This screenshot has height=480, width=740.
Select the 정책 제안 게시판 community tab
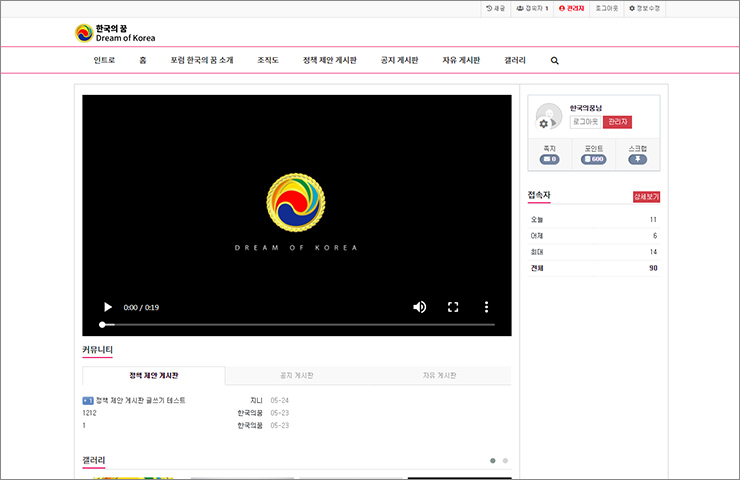pyautogui.click(x=154, y=376)
